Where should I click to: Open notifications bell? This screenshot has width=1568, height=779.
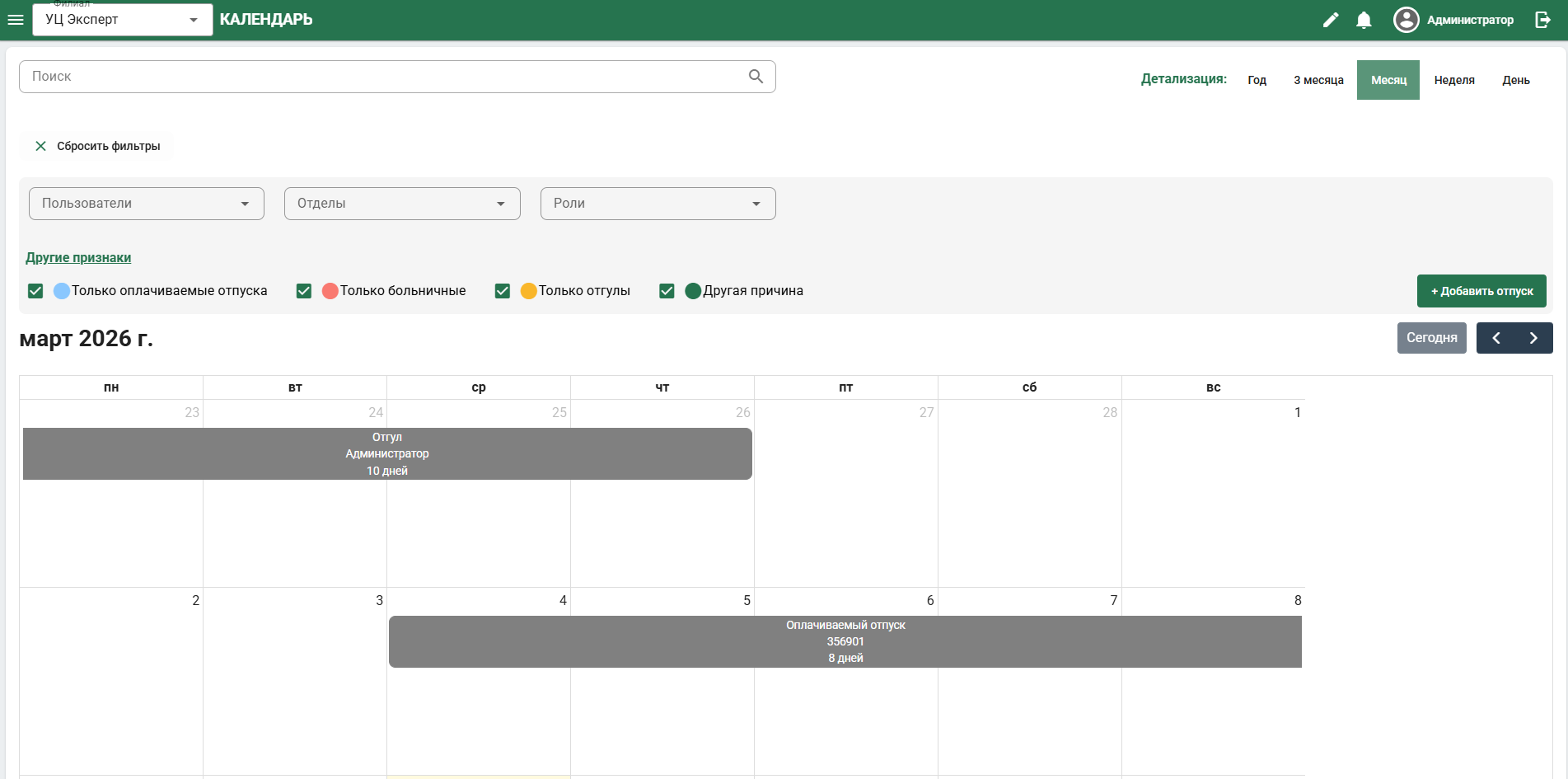coord(1364,20)
